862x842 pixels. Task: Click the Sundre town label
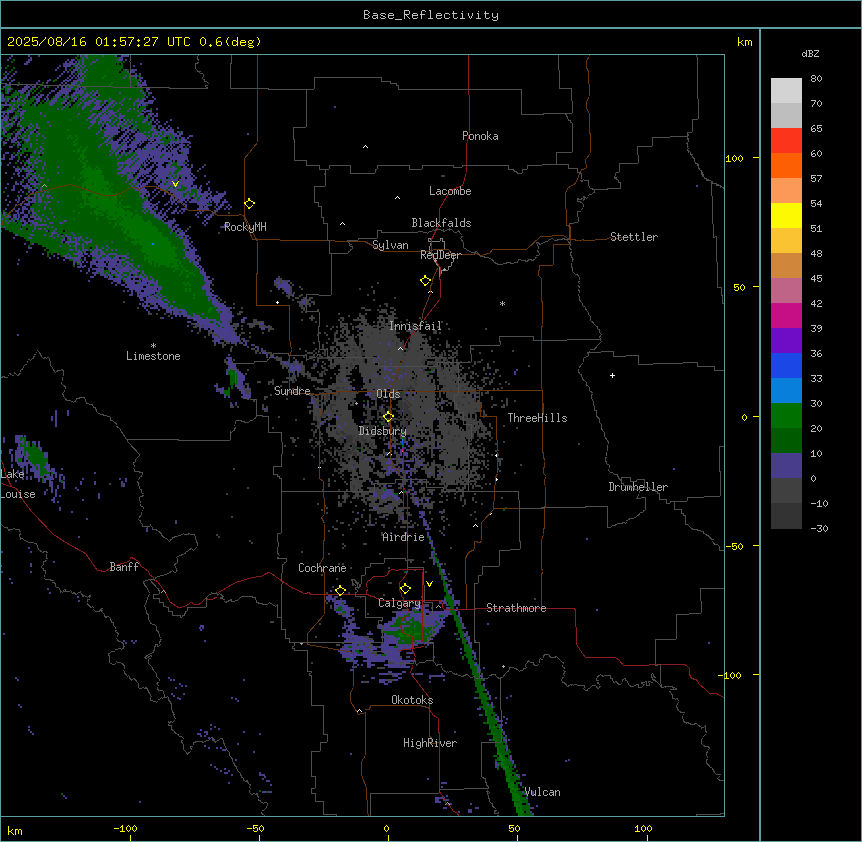click(x=292, y=391)
